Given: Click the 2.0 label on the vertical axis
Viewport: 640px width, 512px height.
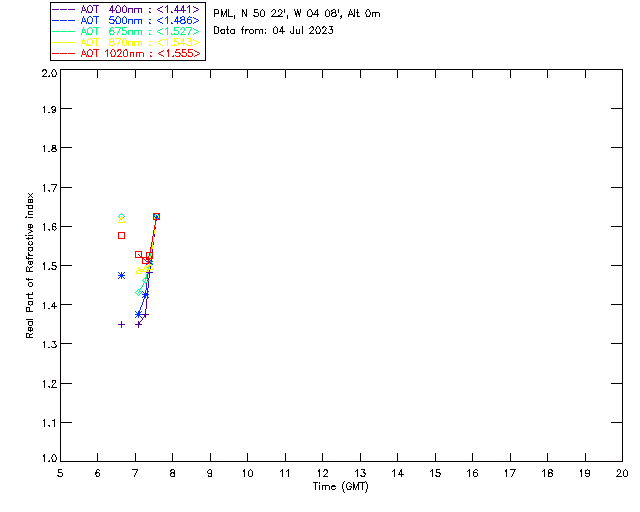Looking at the screenshot, I should coord(49,73).
